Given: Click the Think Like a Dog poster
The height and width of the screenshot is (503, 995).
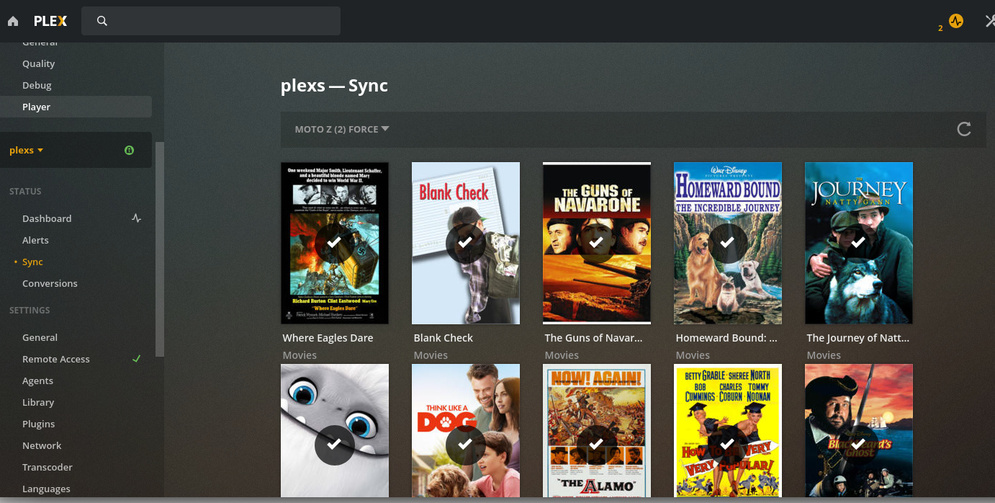Looking at the screenshot, I should point(466,431).
